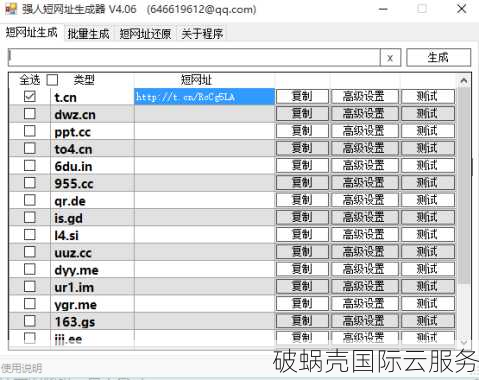Click 测试 in the qr.de row
The width and height of the screenshot is (479, 380).
428,201
